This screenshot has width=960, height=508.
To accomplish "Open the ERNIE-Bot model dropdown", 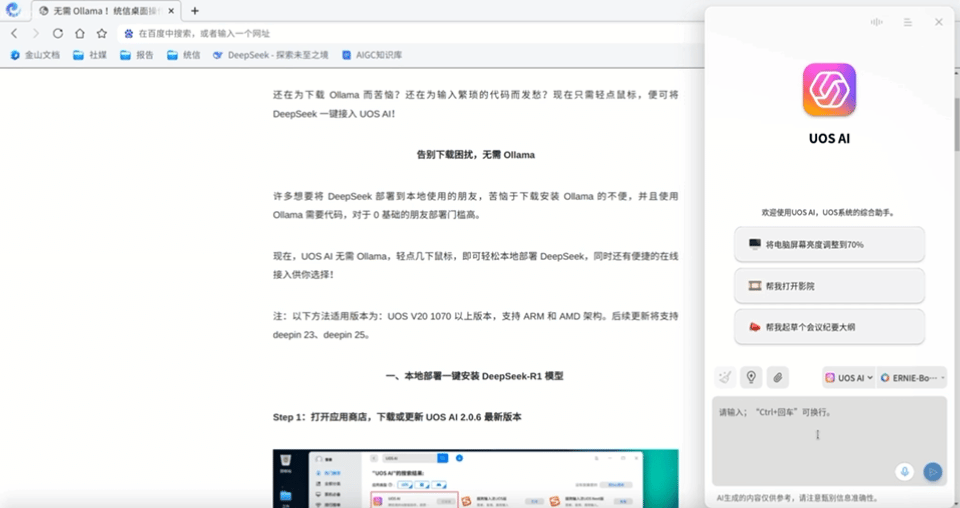I will (912, 378).
